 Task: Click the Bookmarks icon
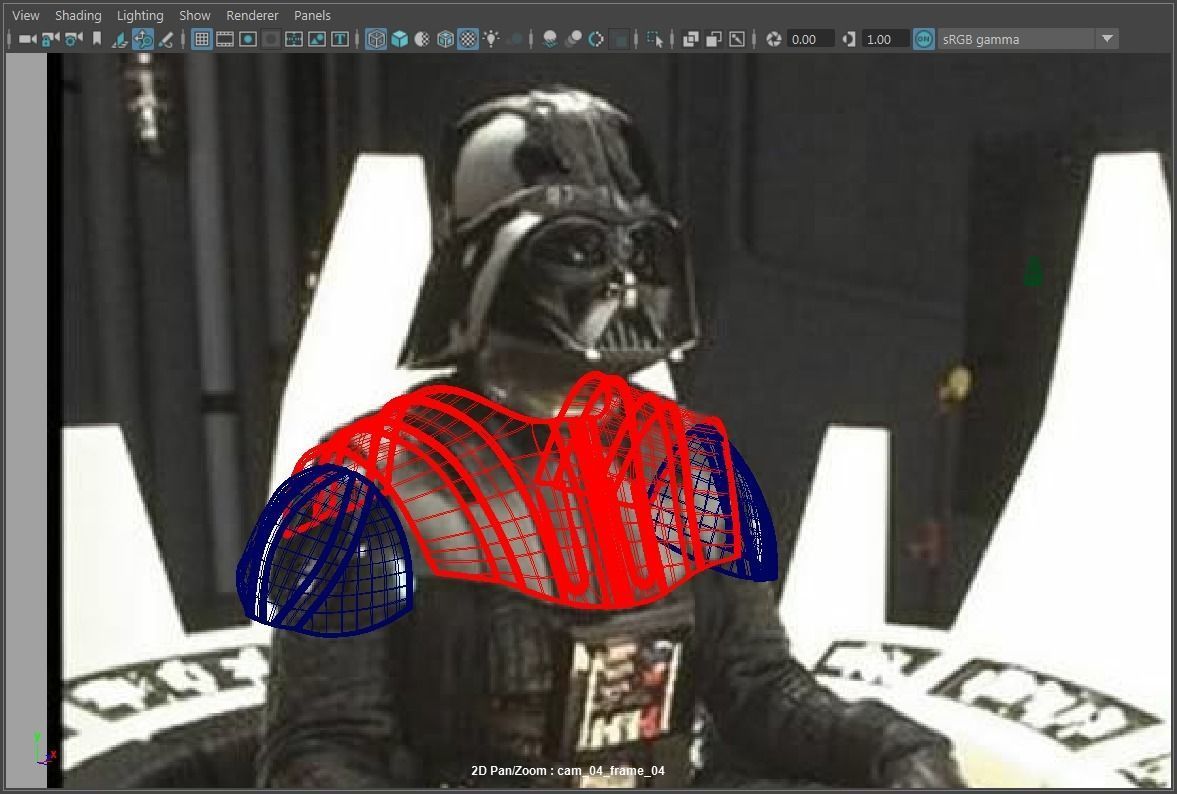coord(97,38)
